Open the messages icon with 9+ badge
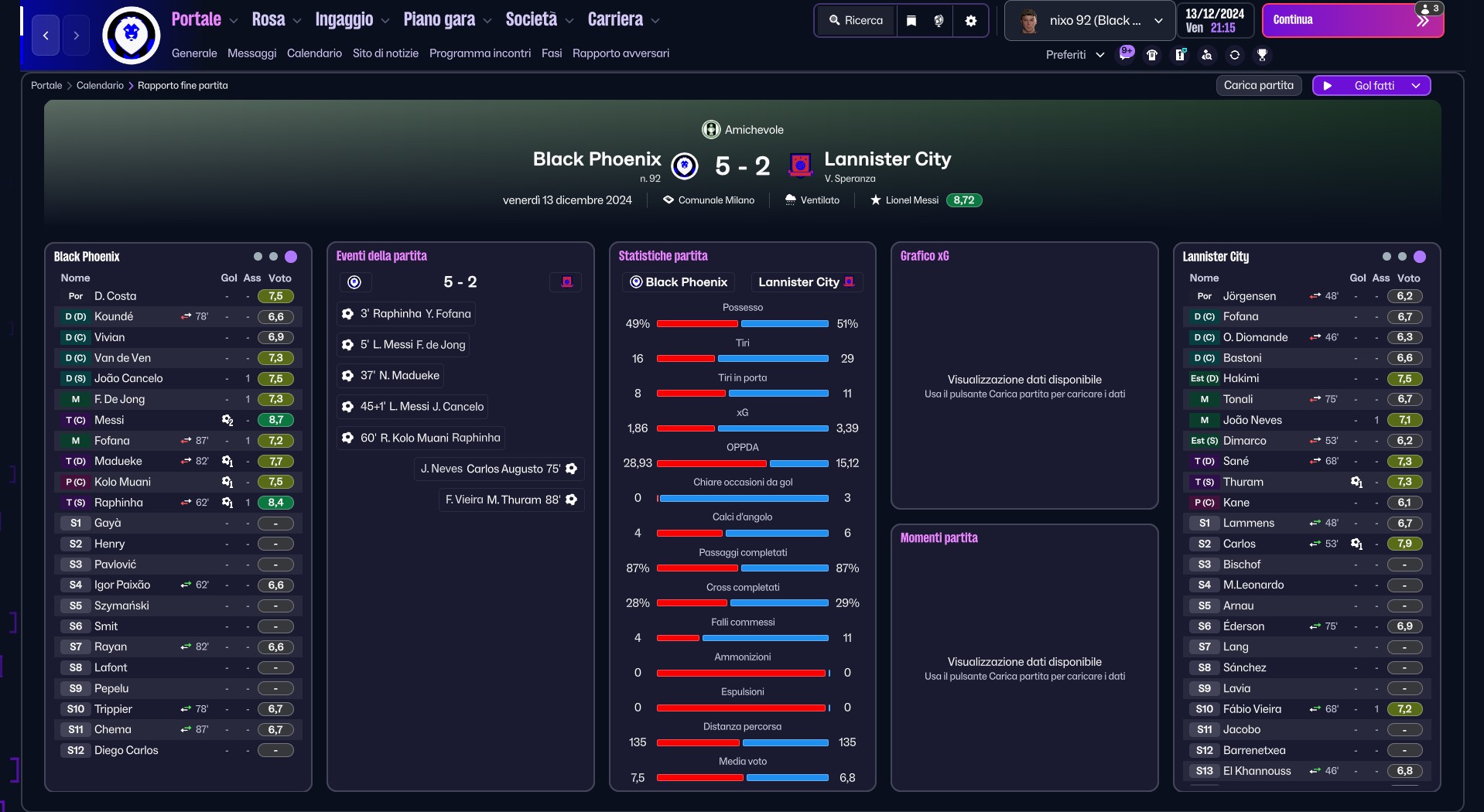 coord(1127,54)
